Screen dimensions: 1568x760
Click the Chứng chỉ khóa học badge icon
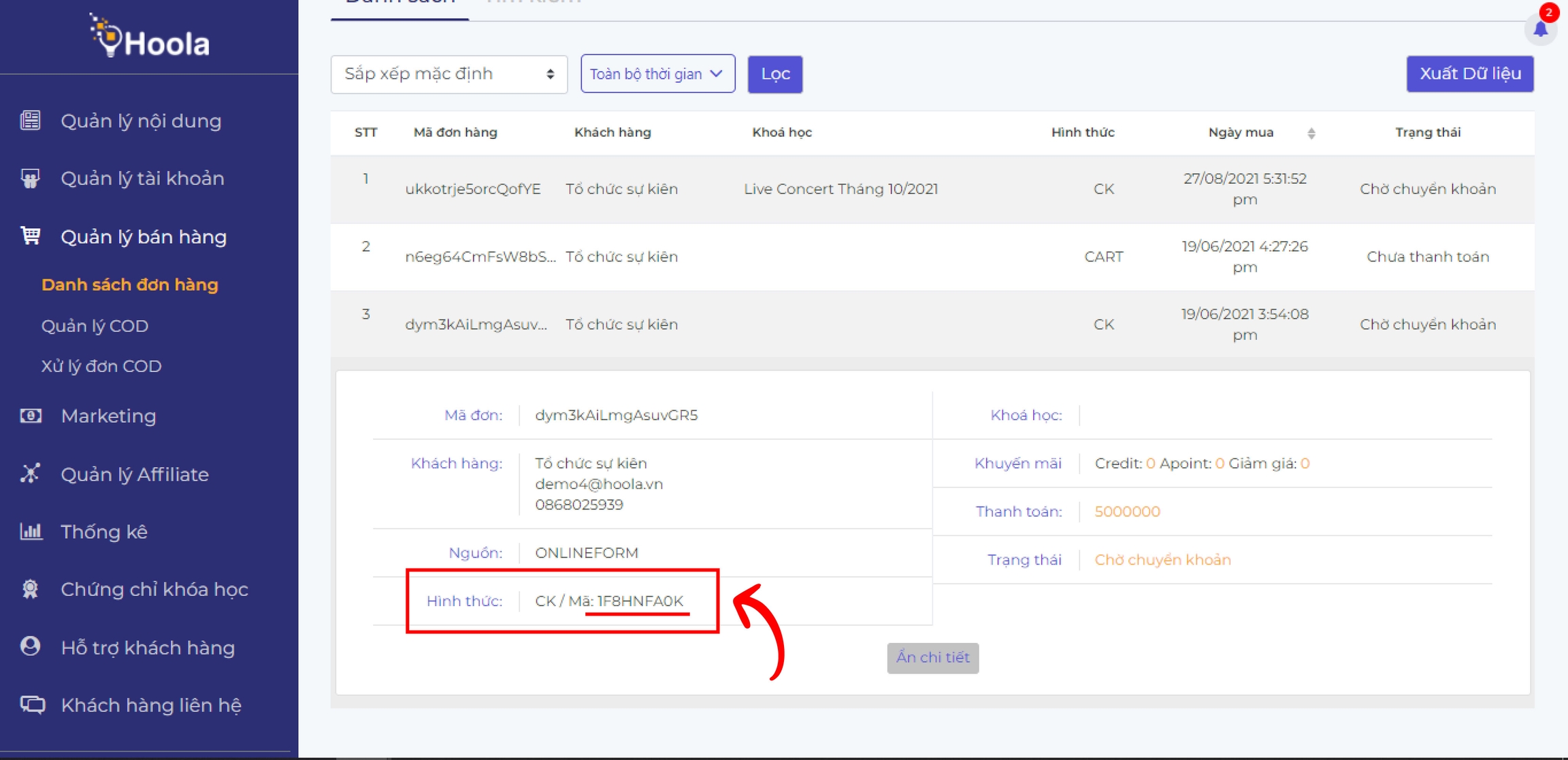[x=31, y=589]
